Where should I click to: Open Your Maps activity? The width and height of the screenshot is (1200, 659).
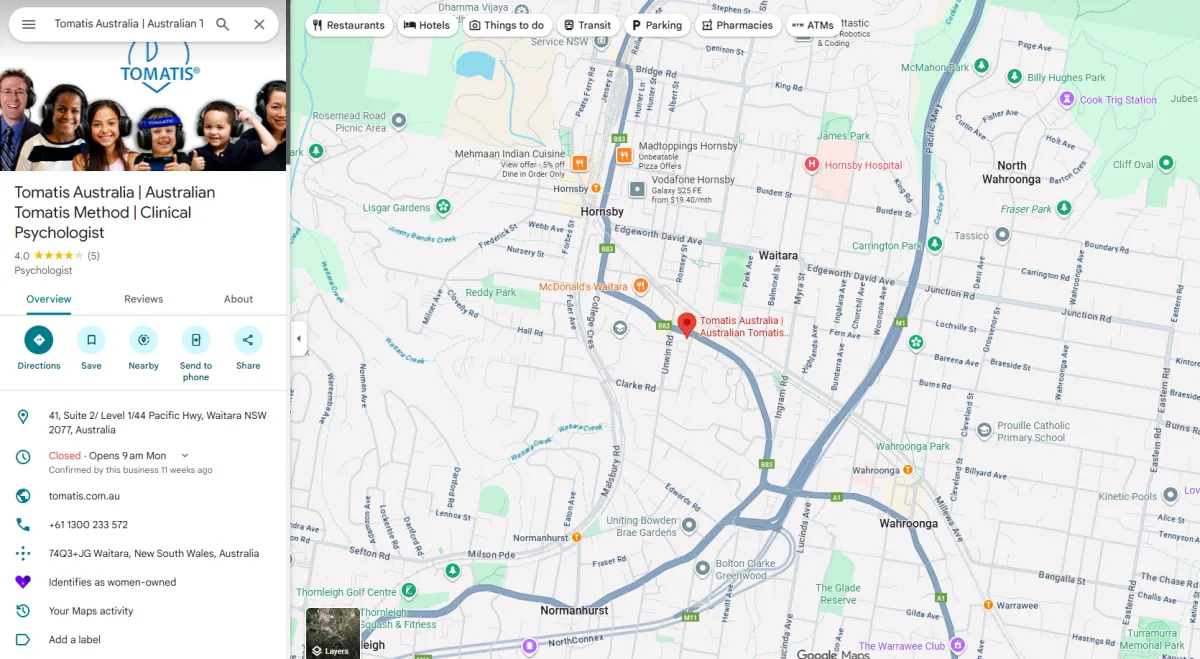(x=91, y=611)
